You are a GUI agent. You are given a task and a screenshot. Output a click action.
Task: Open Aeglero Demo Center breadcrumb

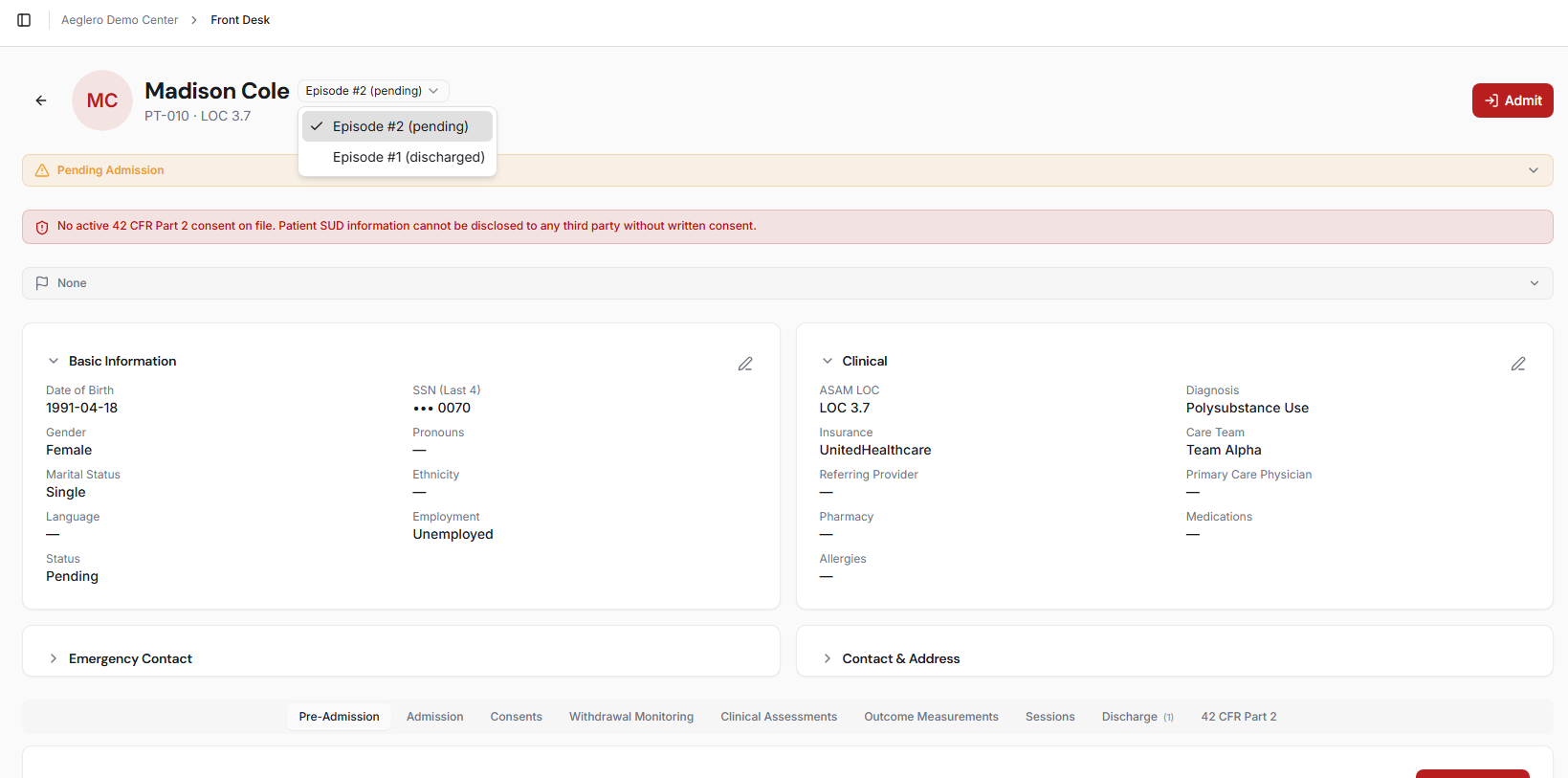click(x=120, y=20)
